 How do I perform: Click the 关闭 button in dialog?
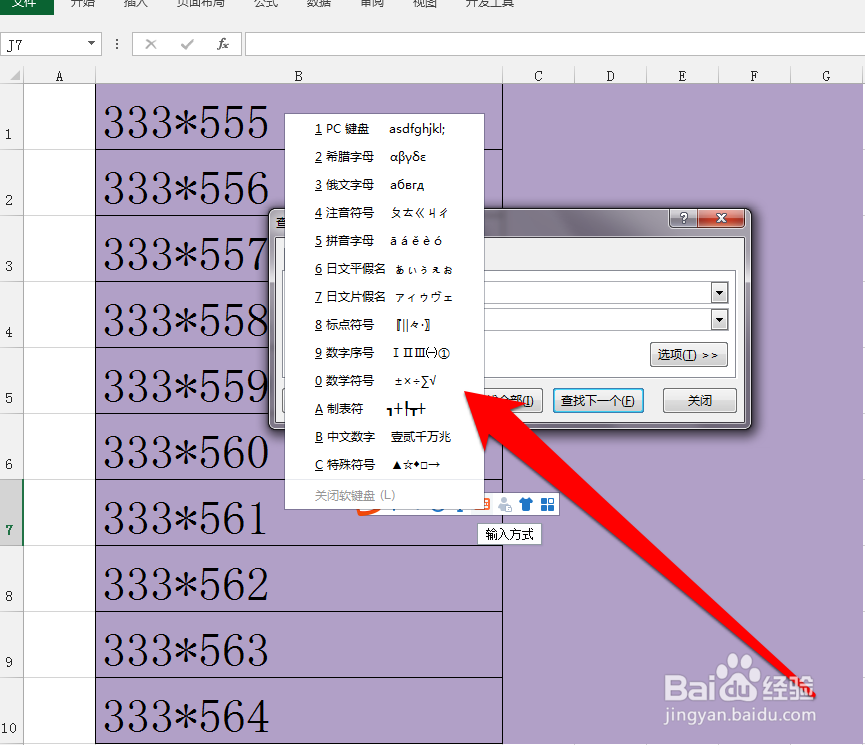(x=700, y=401)
